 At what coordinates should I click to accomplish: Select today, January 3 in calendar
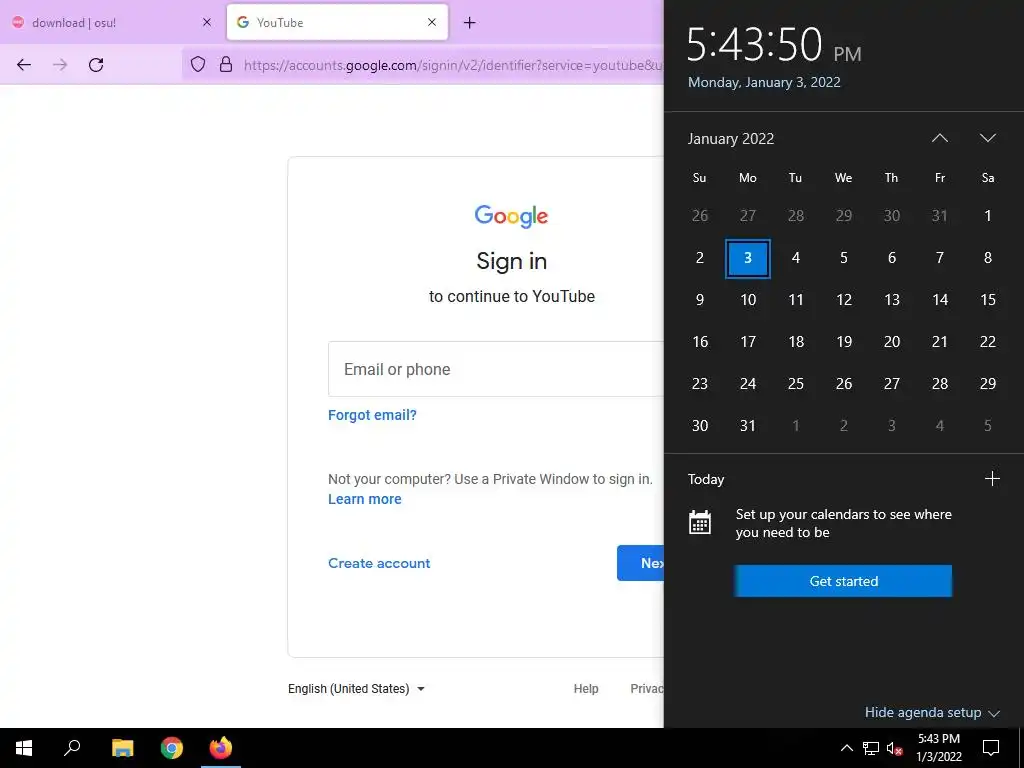pyautogui.click(x=748, y=258)
